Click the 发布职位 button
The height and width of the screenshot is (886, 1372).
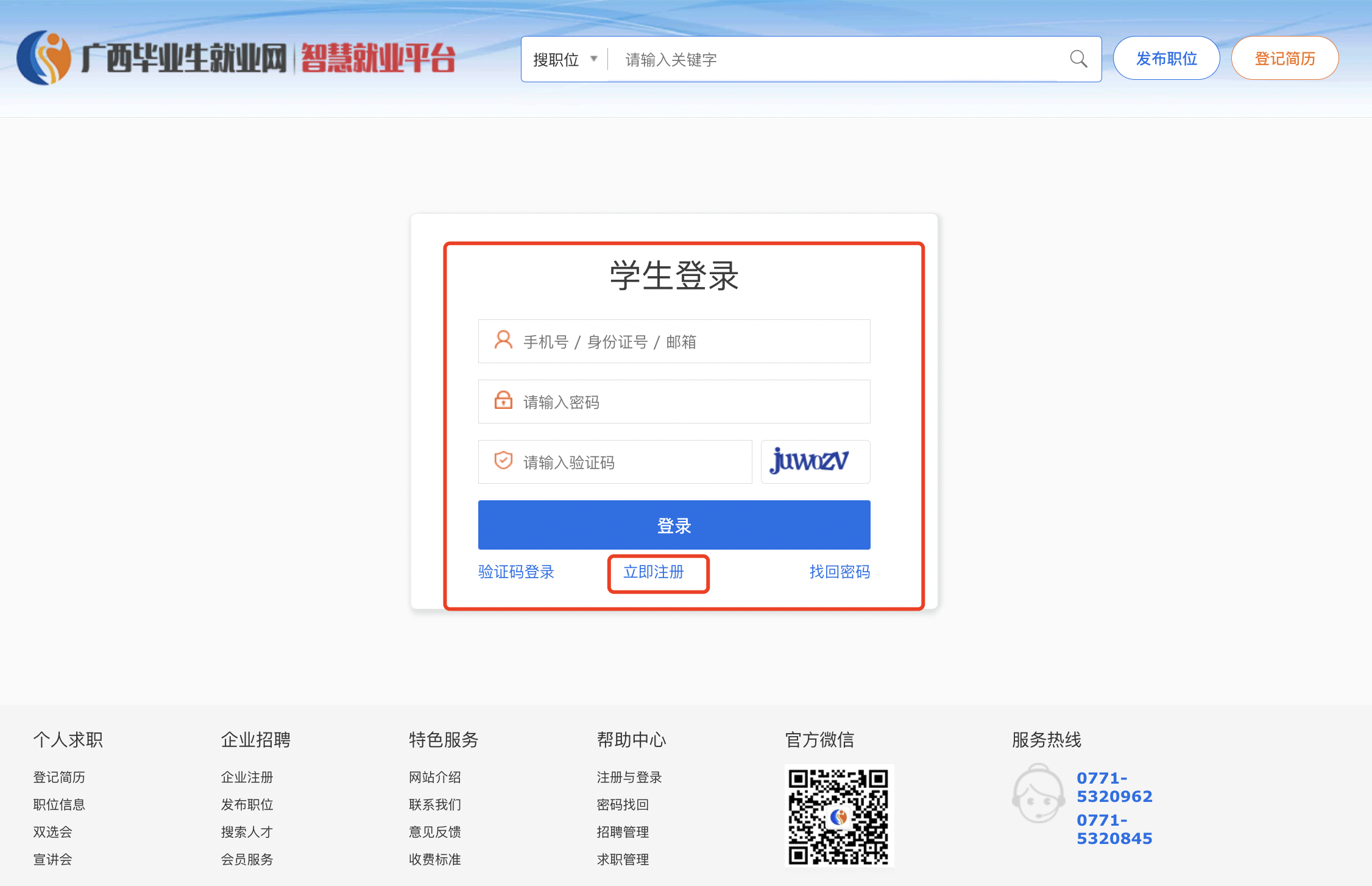point(1166,58)
